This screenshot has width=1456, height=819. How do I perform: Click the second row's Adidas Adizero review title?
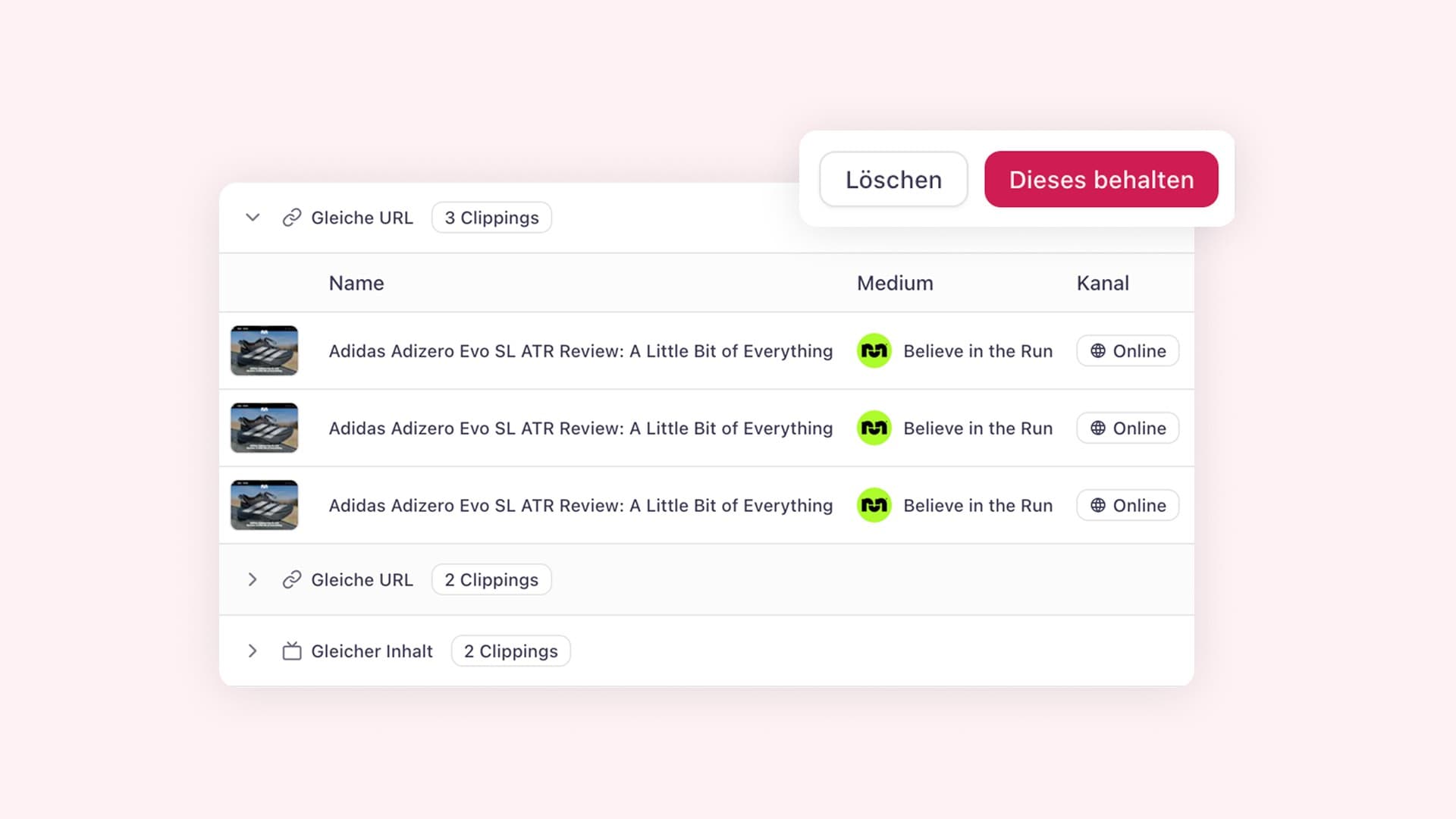(x=581, y=428)
